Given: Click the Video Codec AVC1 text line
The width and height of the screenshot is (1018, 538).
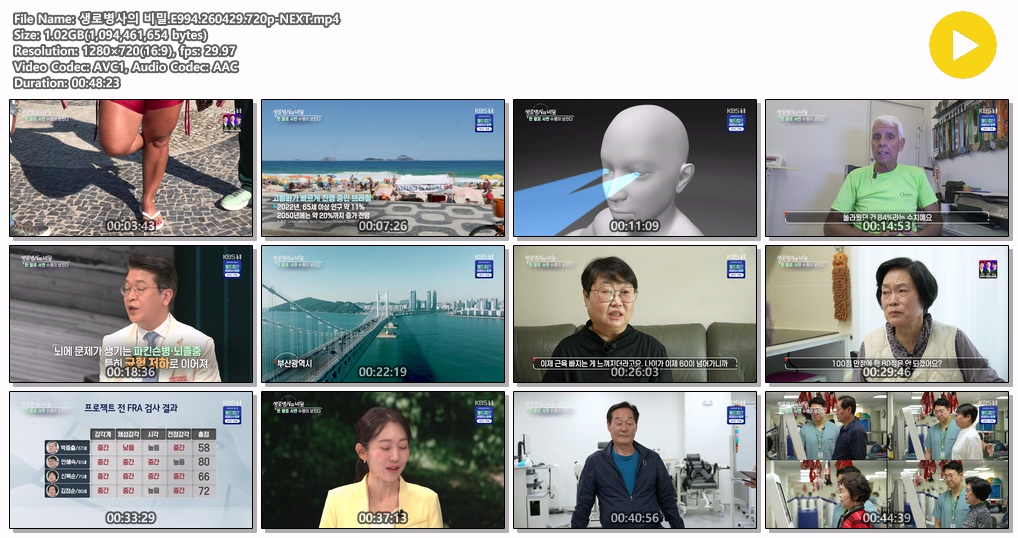Looking at the screenshot, I should [125, 67].
